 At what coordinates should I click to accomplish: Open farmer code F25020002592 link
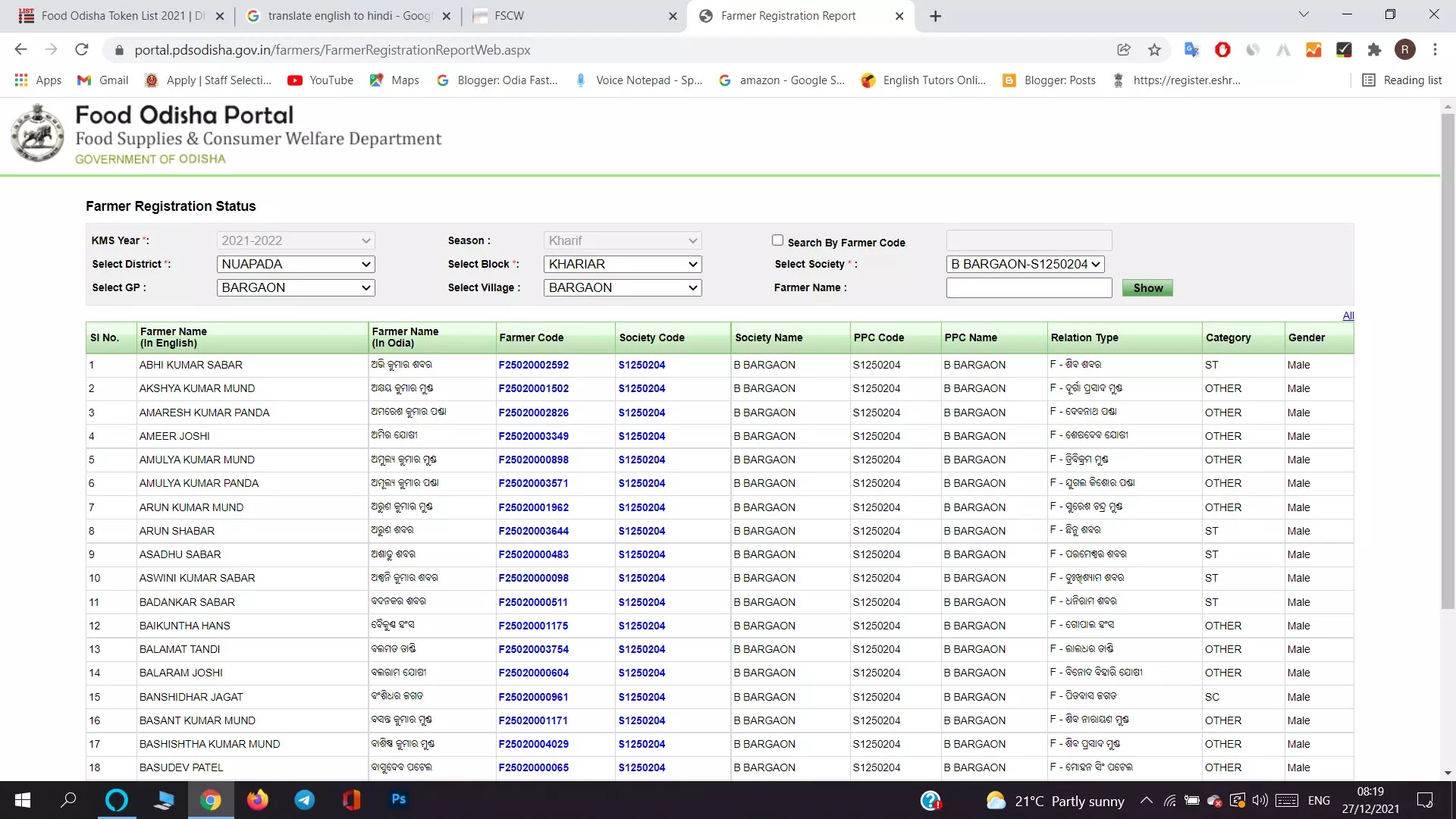pos(533,365)
